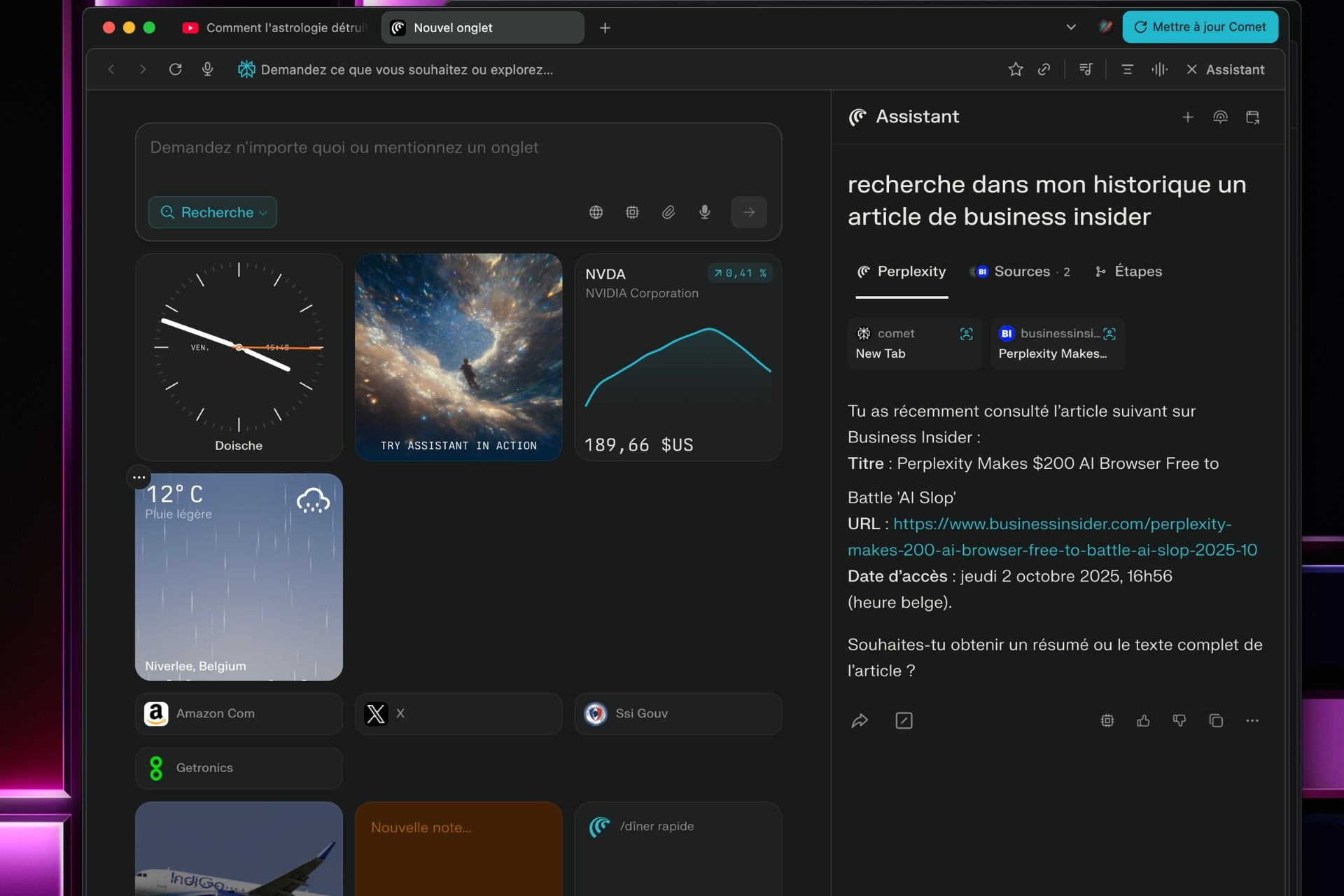Click the copy link icon in toolbar
Image resolution: width=1344 pixels, height=896 pixels.
tap(1044, 69)
